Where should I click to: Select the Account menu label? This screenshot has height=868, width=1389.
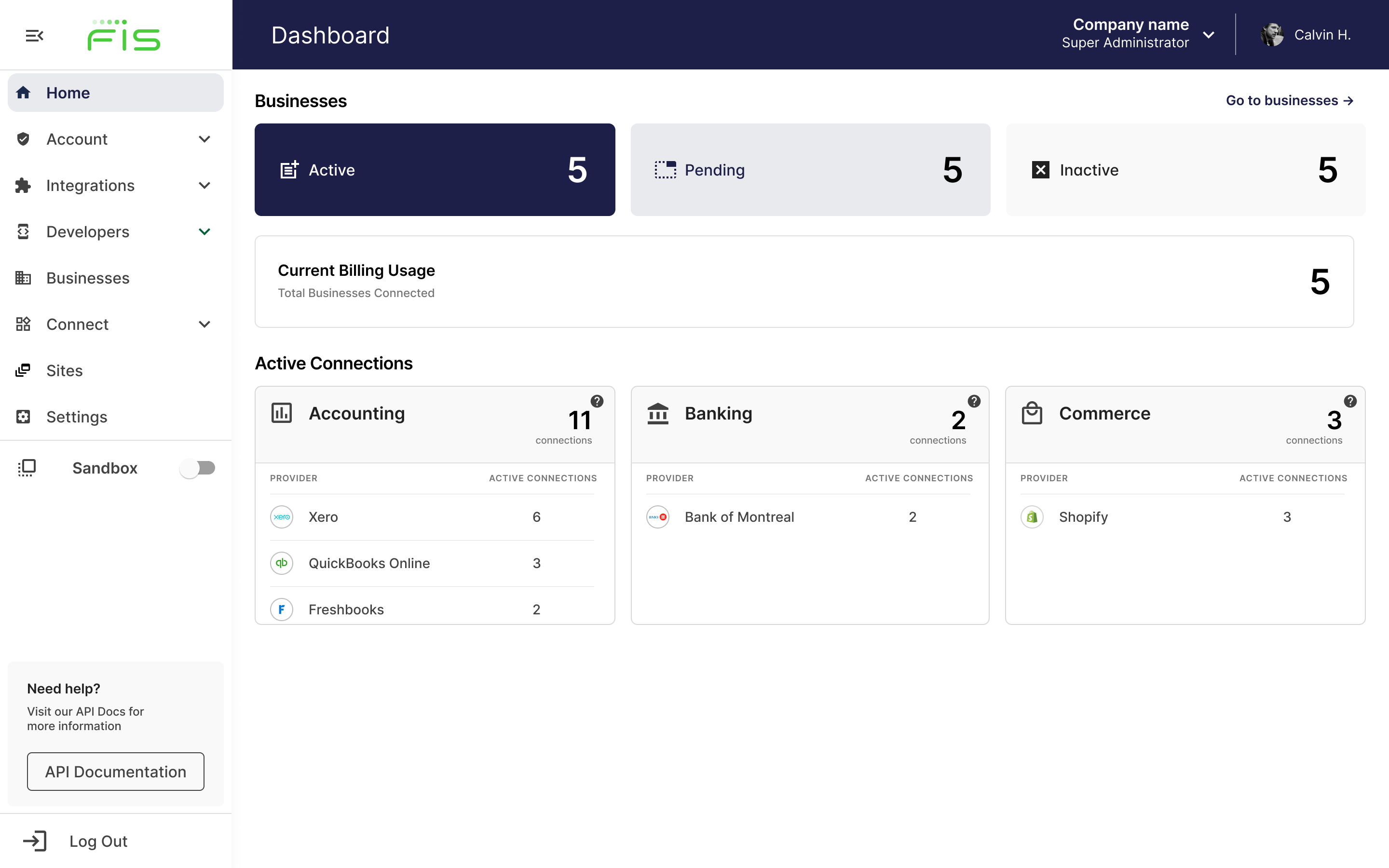pos(77,139)
